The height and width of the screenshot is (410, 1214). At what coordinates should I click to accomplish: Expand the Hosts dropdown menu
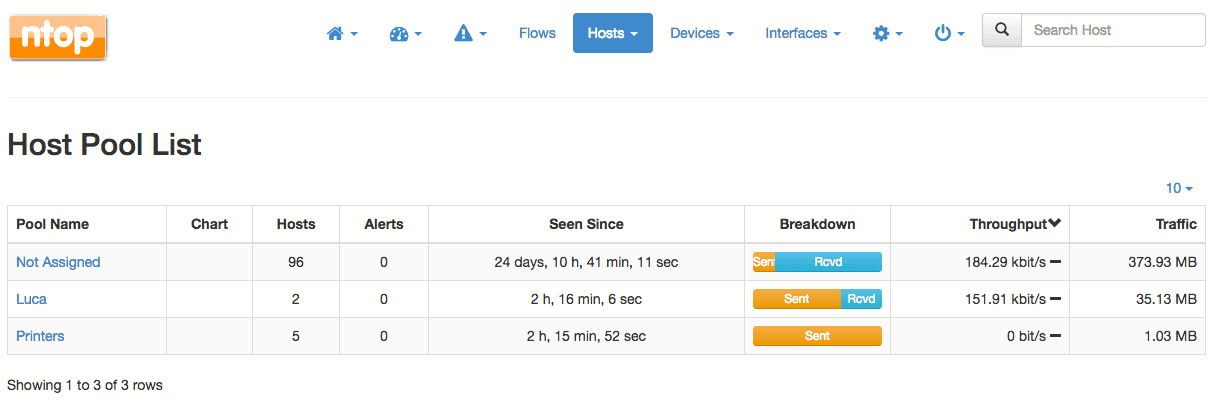(613, 33)
